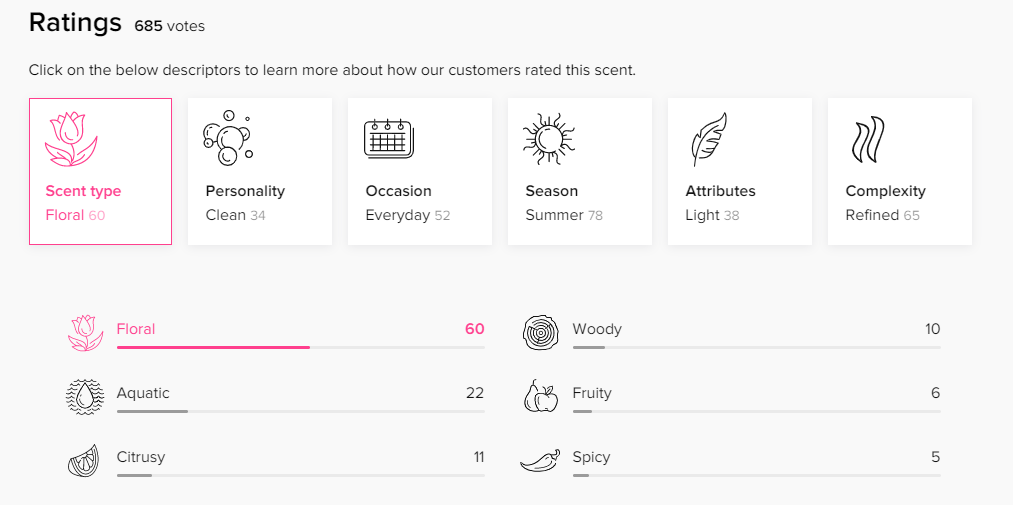Click the chili pepper Spicy icon
This screenshot has width=1013, height=505.
pyautogui.click(x=540, y=460)
